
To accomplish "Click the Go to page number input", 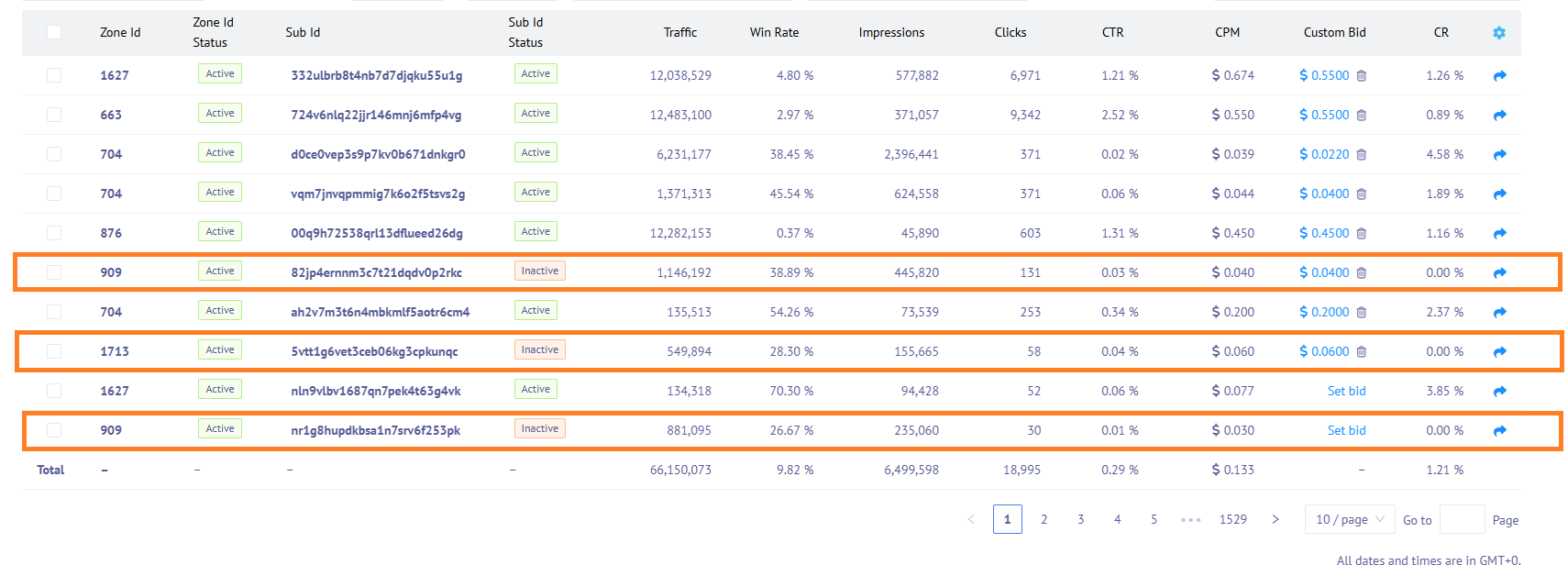I will pos(1462,519).
